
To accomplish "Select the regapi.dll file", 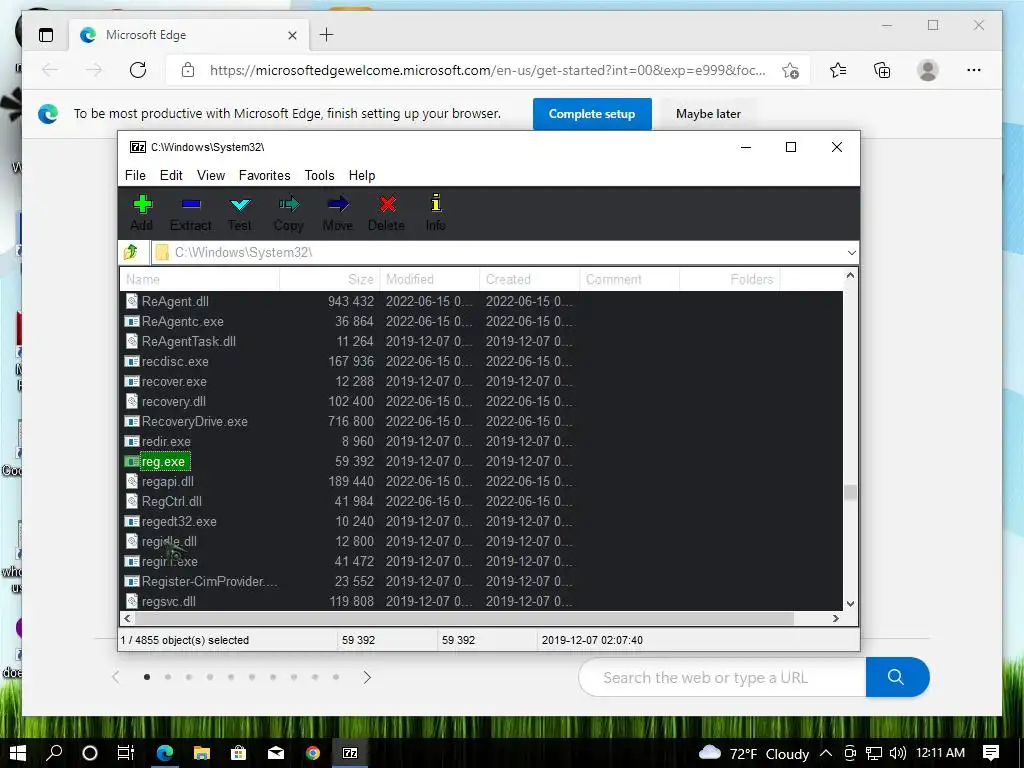I will click(x=168, y=482).
